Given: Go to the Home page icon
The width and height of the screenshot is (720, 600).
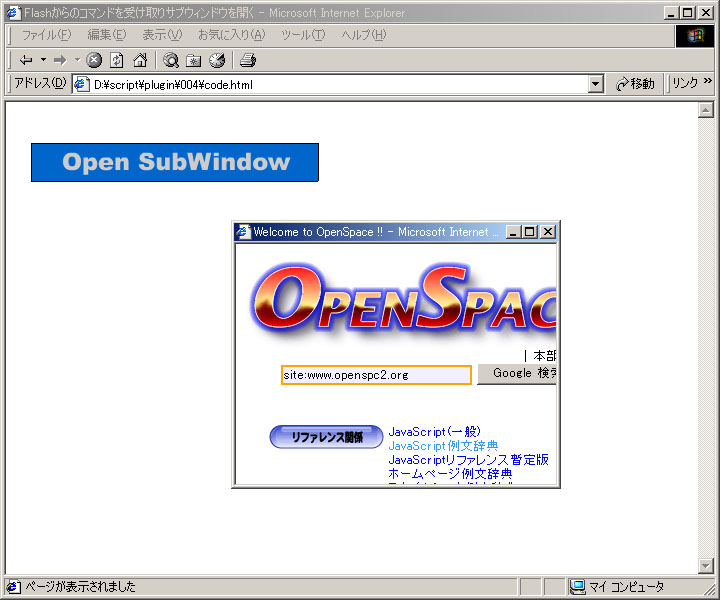Looking at the screenshot, I should [x=140, y=60].
